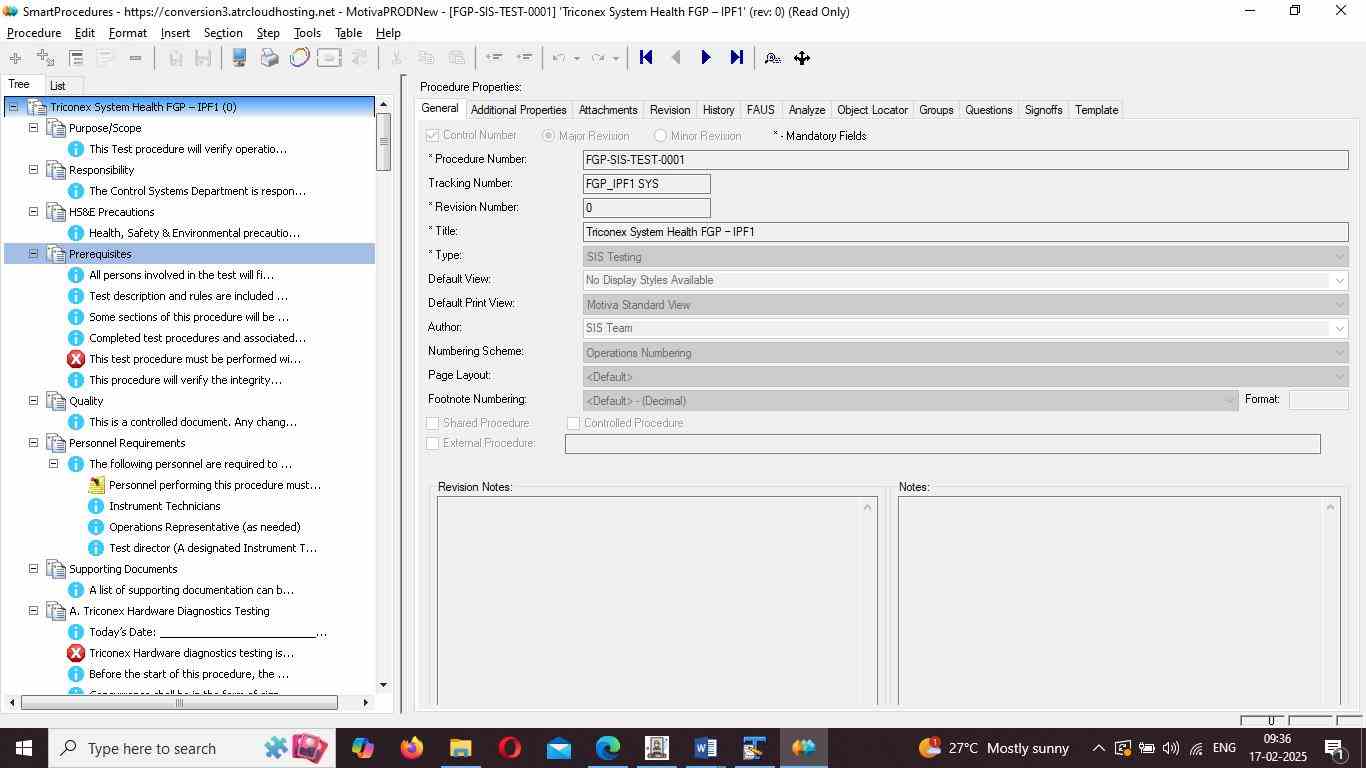The image size is (1366, 768).
Task: Open the Type dropdown showing SIS Testing
Action: click(965, 257)
